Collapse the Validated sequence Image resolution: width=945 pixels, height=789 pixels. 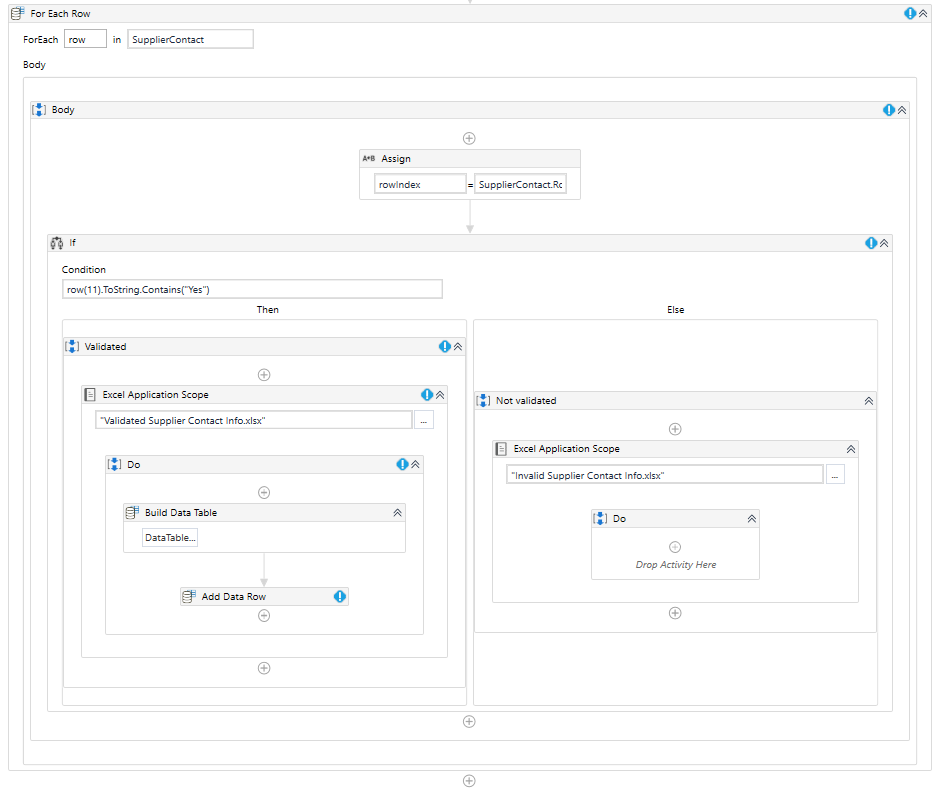(458, 346)
